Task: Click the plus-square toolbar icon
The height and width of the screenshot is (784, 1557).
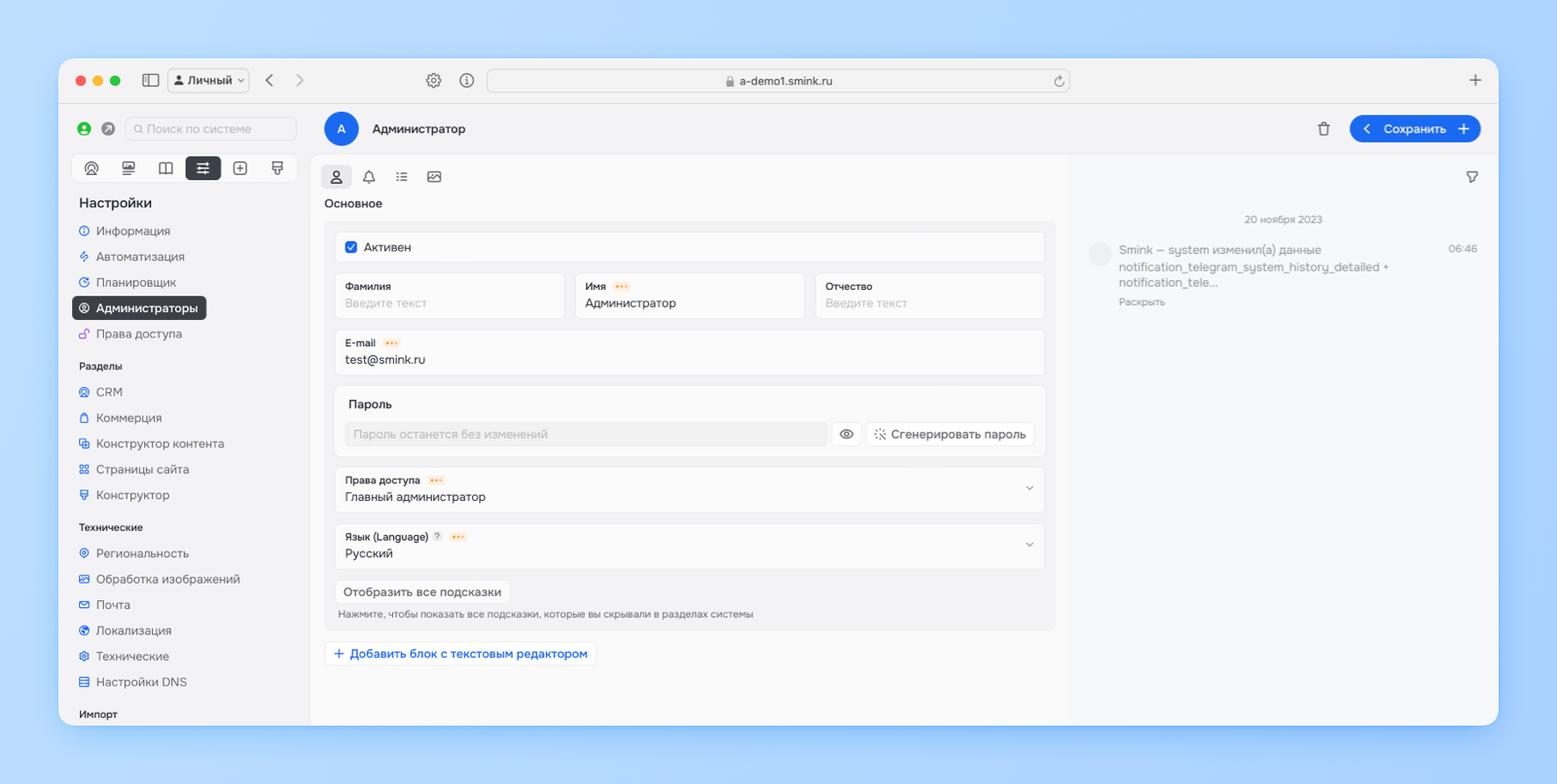Action: point(240,168)
